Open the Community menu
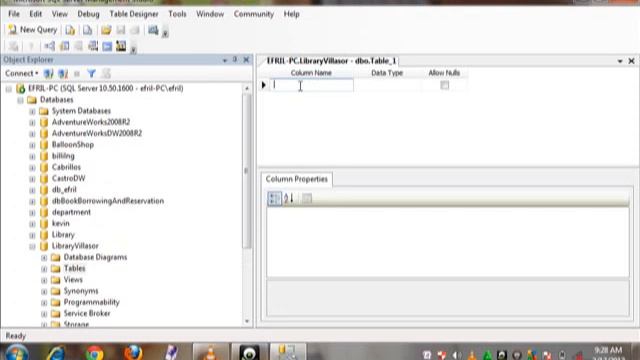This screenshot has width=640, height=360. (x=253, y=14)
